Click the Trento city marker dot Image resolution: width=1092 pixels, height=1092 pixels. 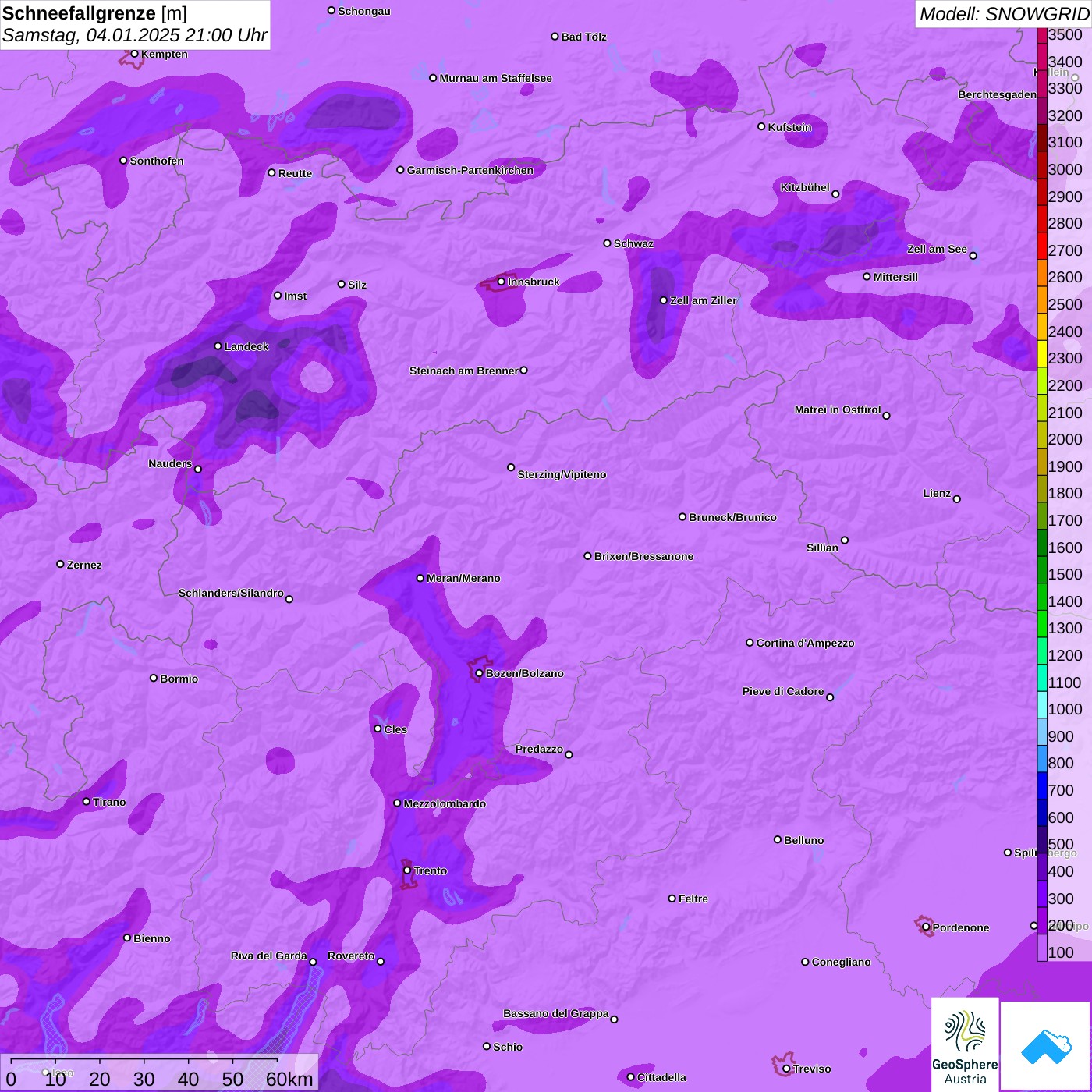(407, 870)
